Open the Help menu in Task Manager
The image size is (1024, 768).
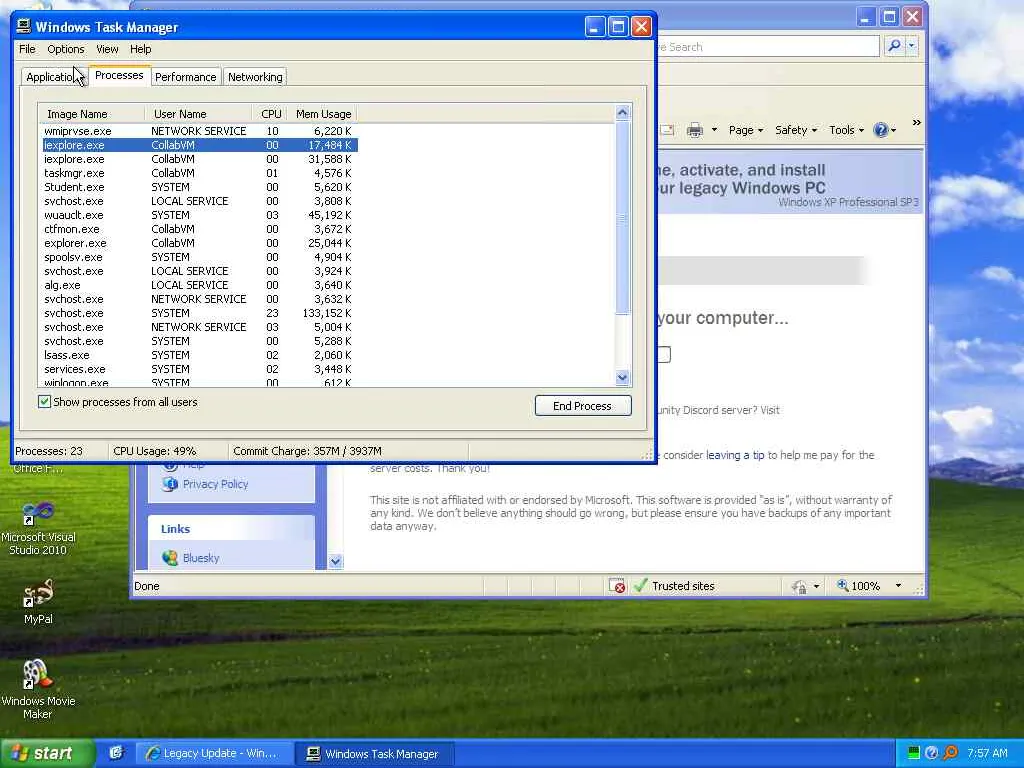[140, 49]
